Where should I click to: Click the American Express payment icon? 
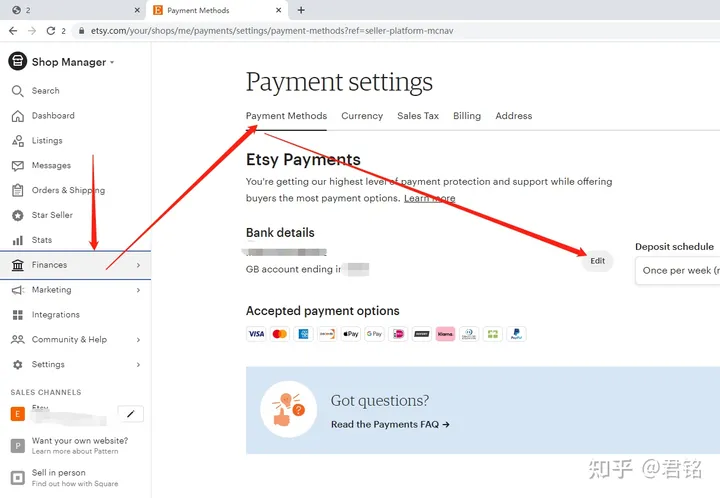303,334
